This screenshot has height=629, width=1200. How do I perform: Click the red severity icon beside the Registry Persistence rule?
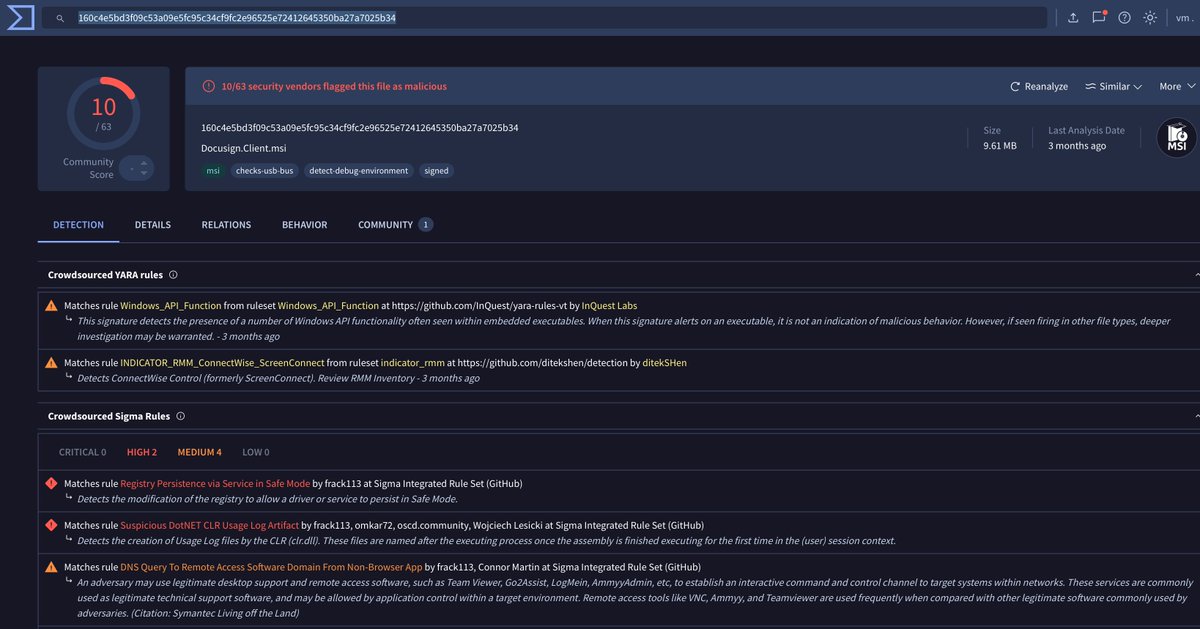coord(51,483)
